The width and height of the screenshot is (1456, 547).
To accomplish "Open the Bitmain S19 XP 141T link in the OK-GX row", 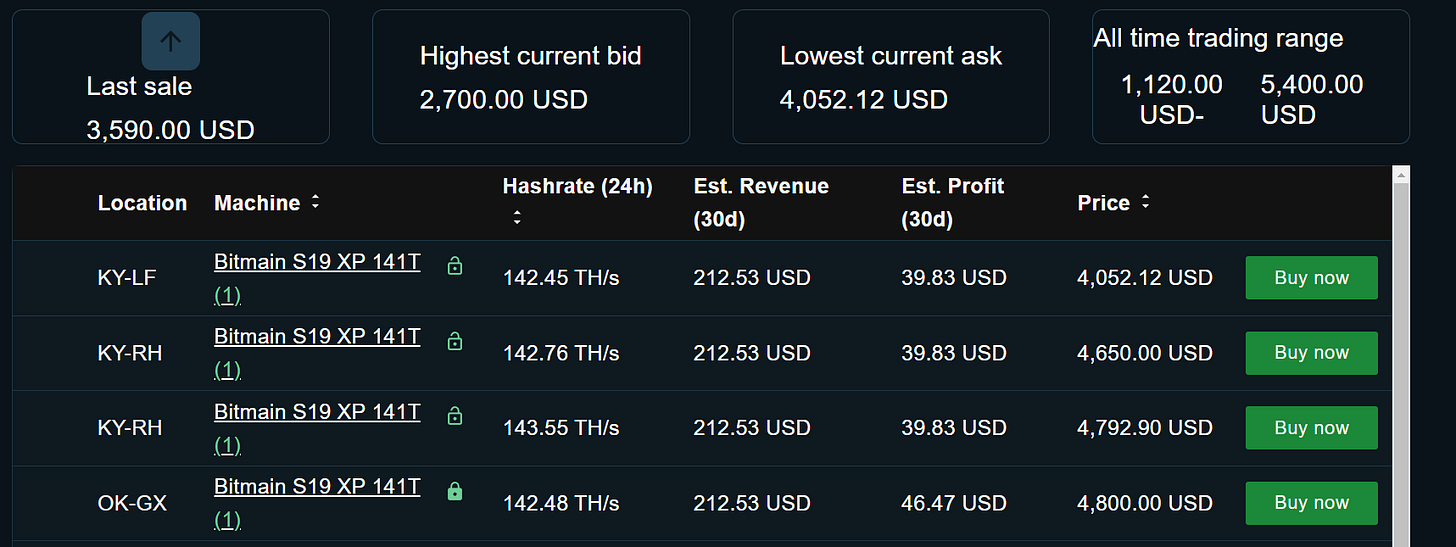I will (317, 488).
